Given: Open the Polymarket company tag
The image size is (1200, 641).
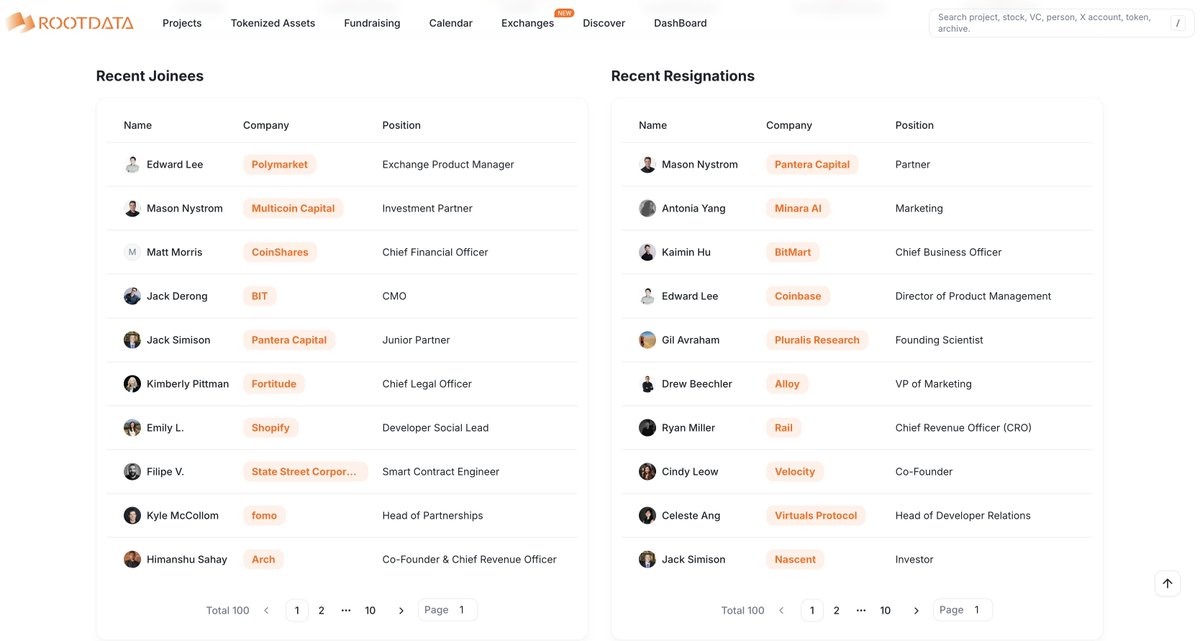Looking at the screenshot, I should coord(280,165).
